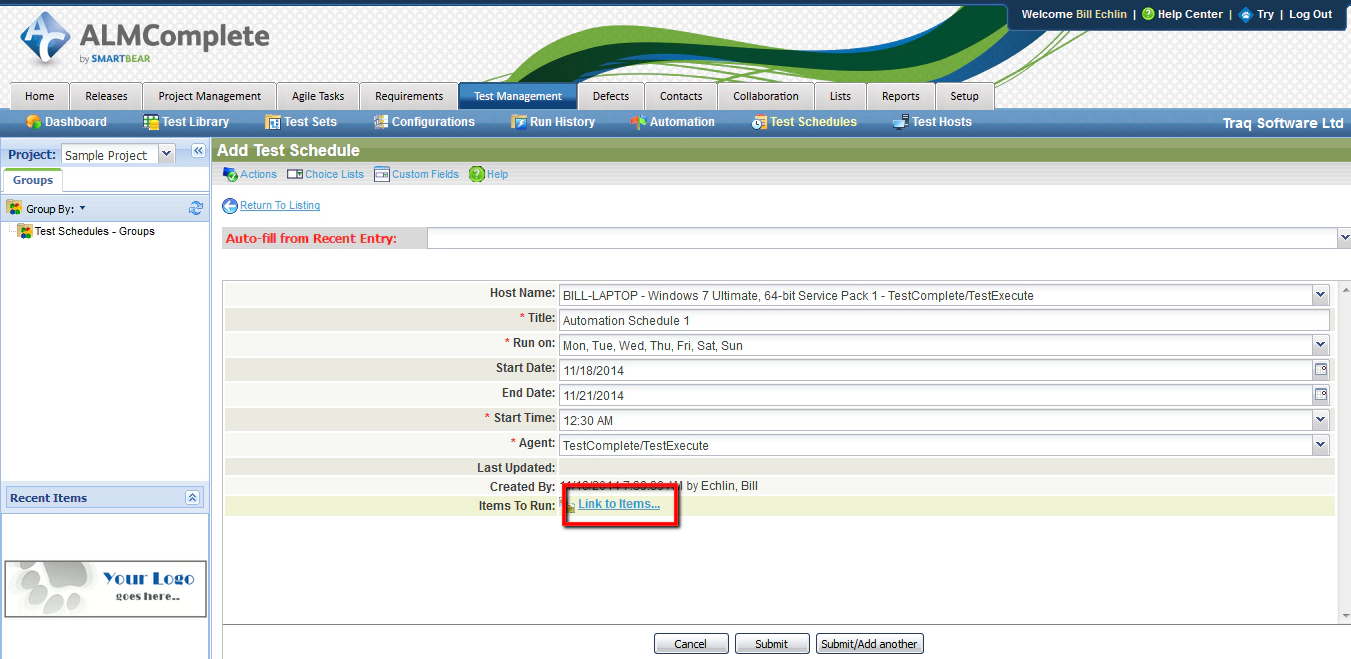Switch to the Defects tab
Viewport: 1351px width, 659px height.
click(611, 95)
